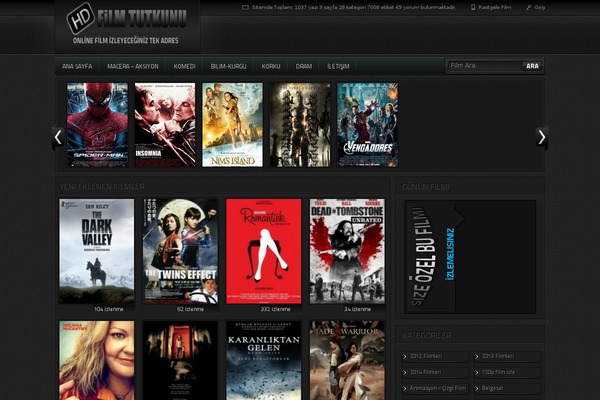Viewport: 600px width, 400px height.
Task: Open the Jade Warrior movie poster
Action: coord(347,360)
